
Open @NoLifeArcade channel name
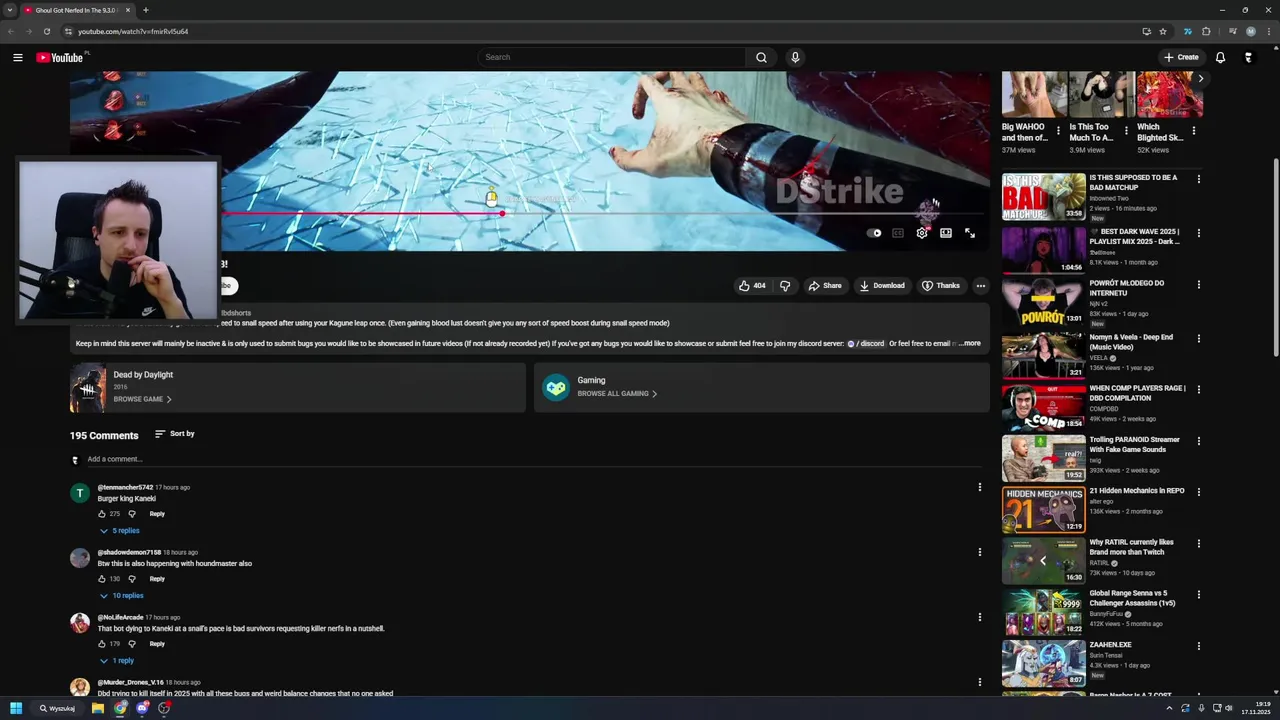pos(120,617)
